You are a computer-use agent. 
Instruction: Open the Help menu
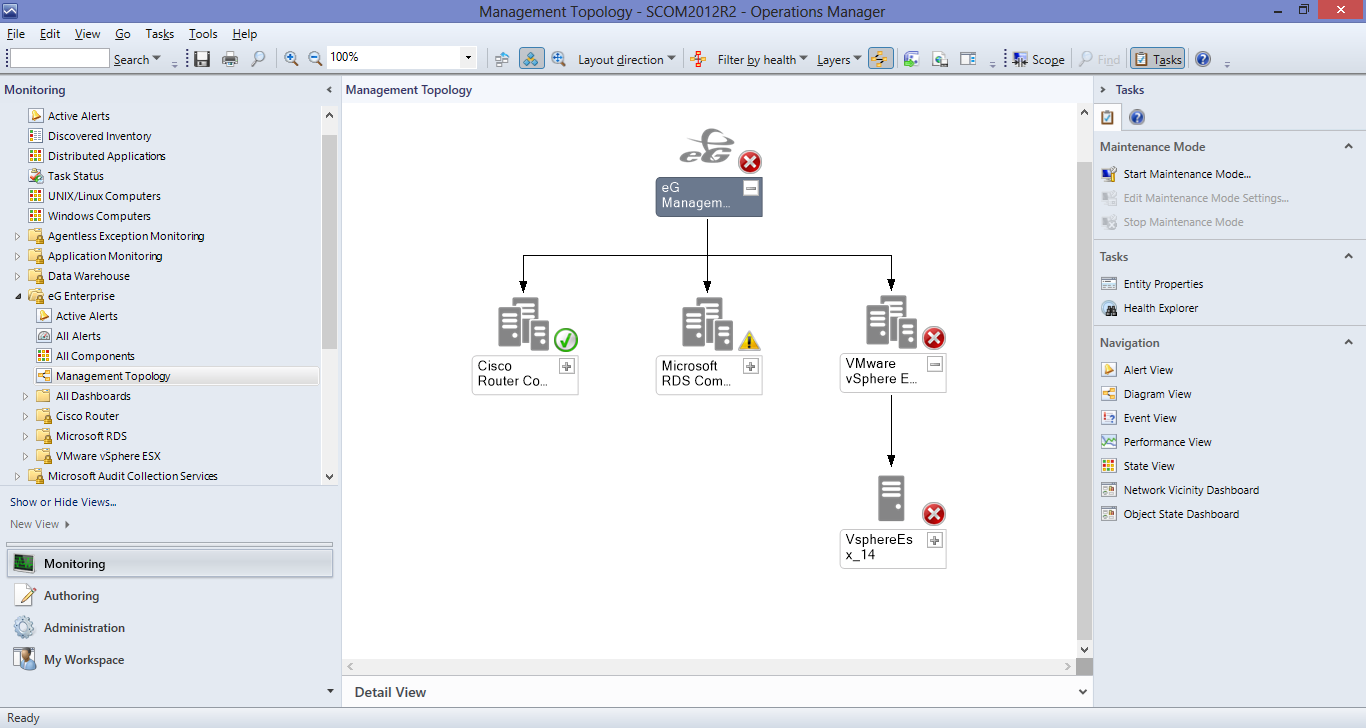pos(244,34)
